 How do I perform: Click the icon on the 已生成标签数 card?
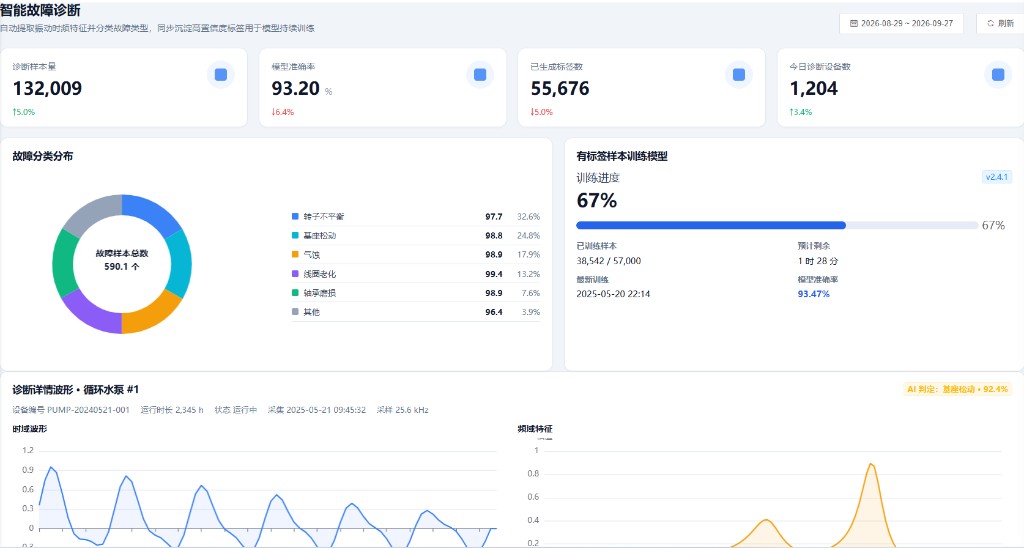click(x=739, y=75)
